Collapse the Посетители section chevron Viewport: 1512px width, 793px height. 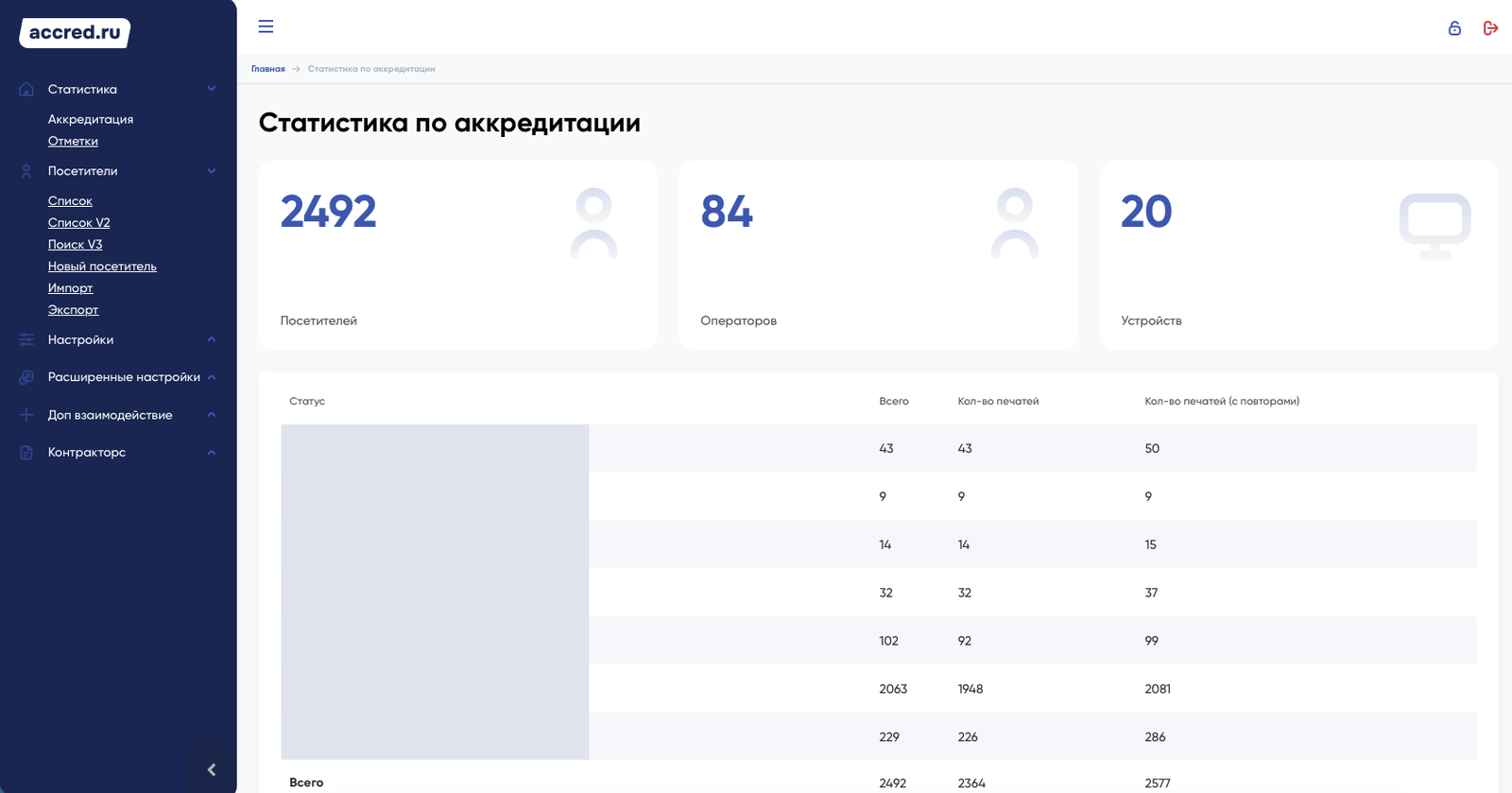tap(212, 171)
